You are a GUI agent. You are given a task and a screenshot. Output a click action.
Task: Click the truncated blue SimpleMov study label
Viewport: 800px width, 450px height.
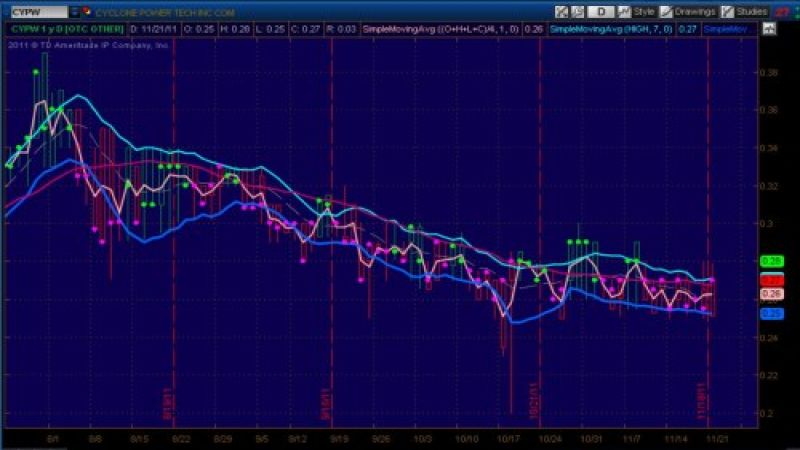point(725,29)
